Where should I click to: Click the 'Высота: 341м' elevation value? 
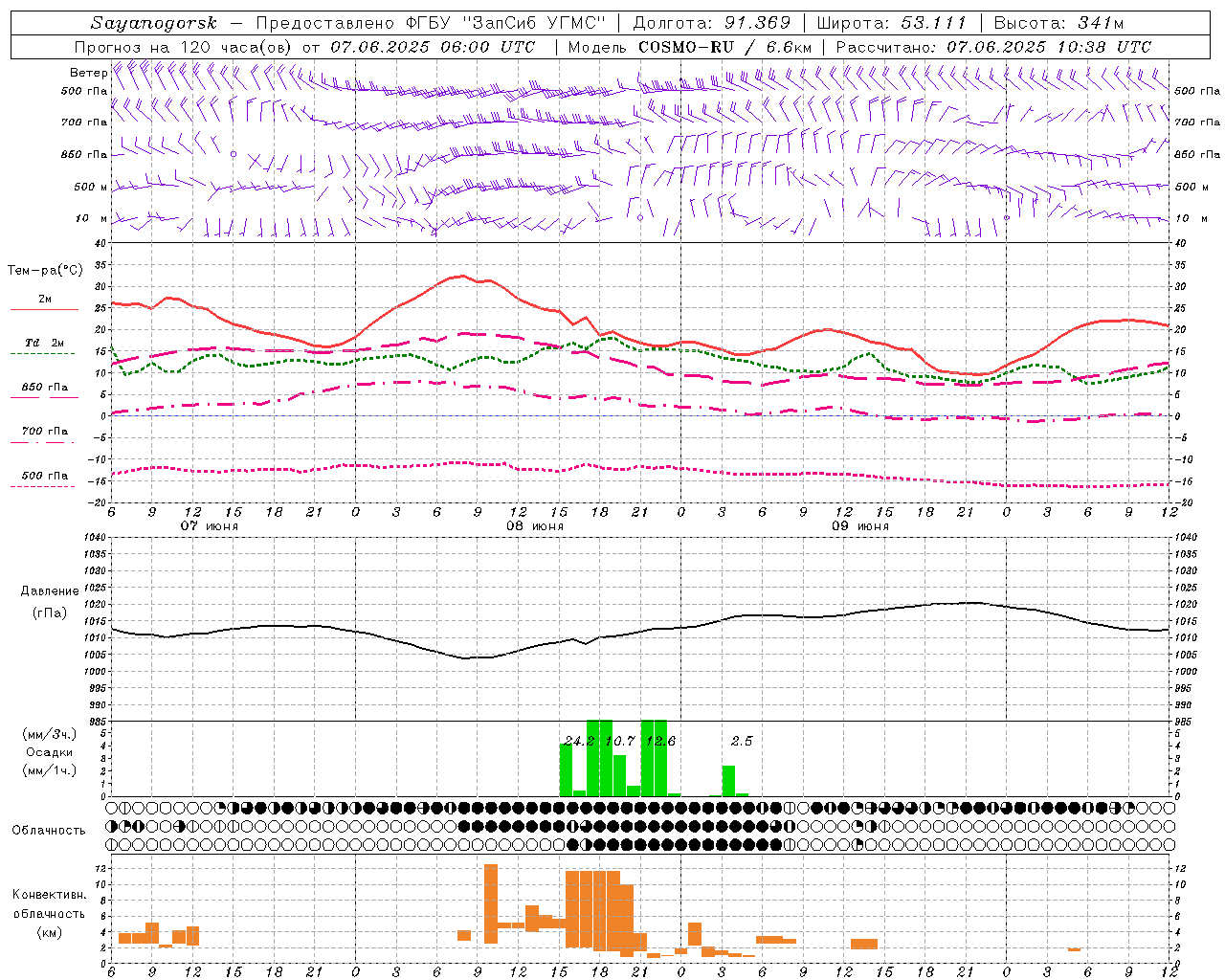coord(1058,23)
